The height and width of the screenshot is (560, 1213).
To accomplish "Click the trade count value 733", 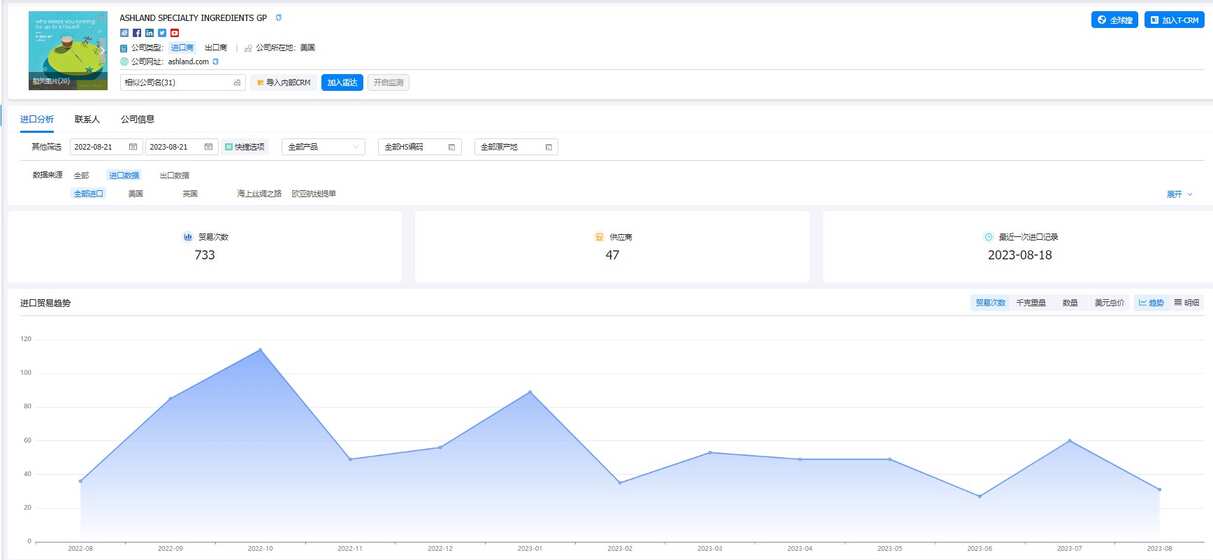I will pyautogui.click(x=205, y=255).
